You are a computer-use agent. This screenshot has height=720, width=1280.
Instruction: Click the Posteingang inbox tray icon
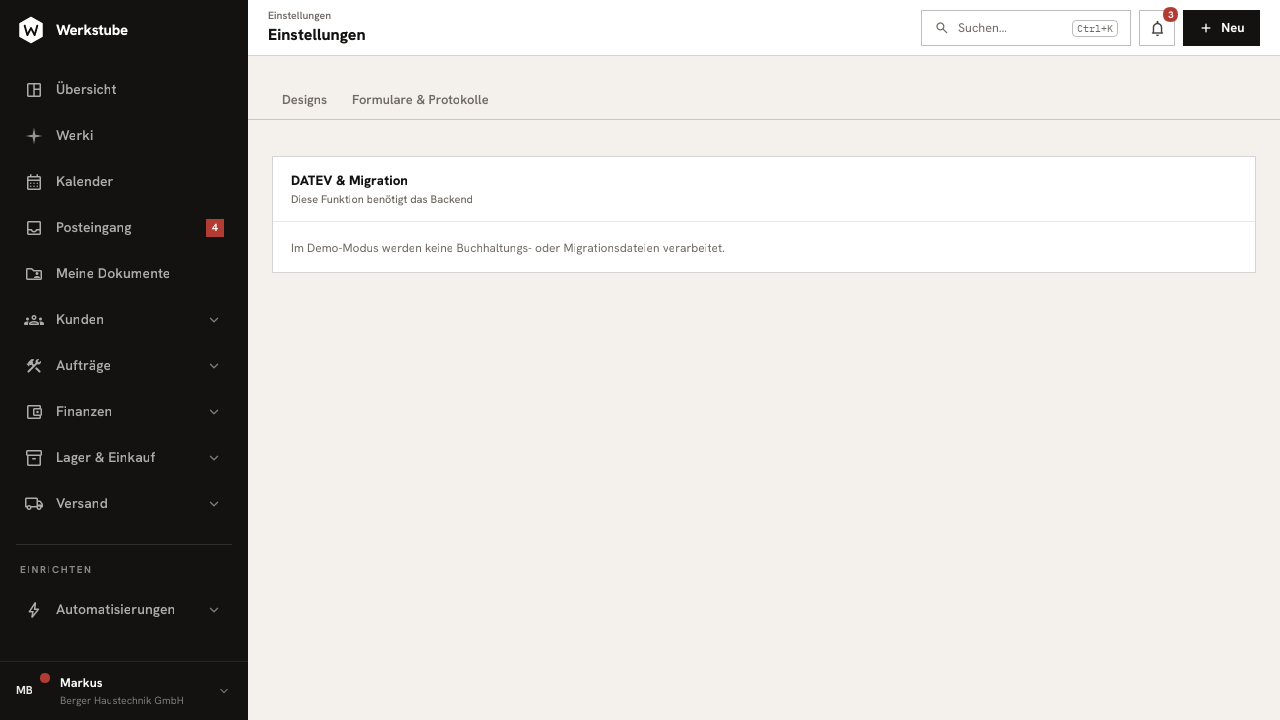(x=34, y=228)
